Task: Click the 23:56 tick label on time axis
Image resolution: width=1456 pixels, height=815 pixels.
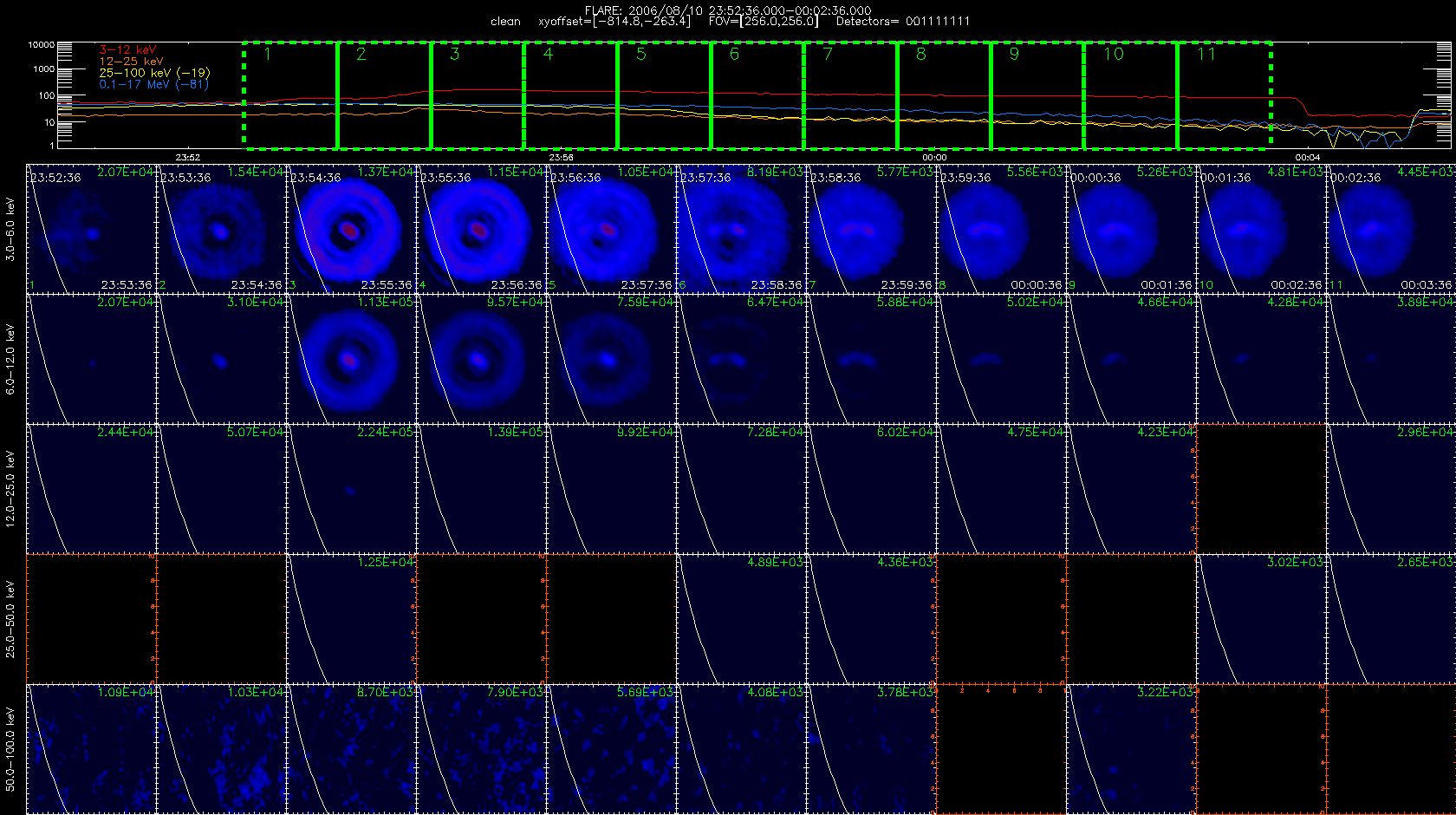Action: coord(561,158)
